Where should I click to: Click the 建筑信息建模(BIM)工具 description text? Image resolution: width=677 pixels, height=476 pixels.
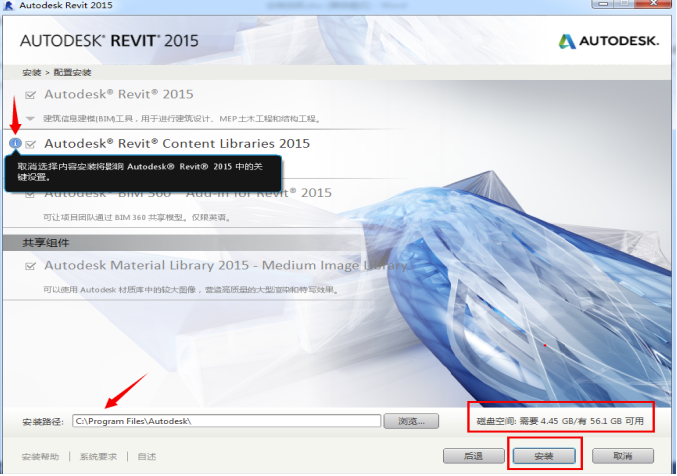pyautogui.click(x=182, y=118)
